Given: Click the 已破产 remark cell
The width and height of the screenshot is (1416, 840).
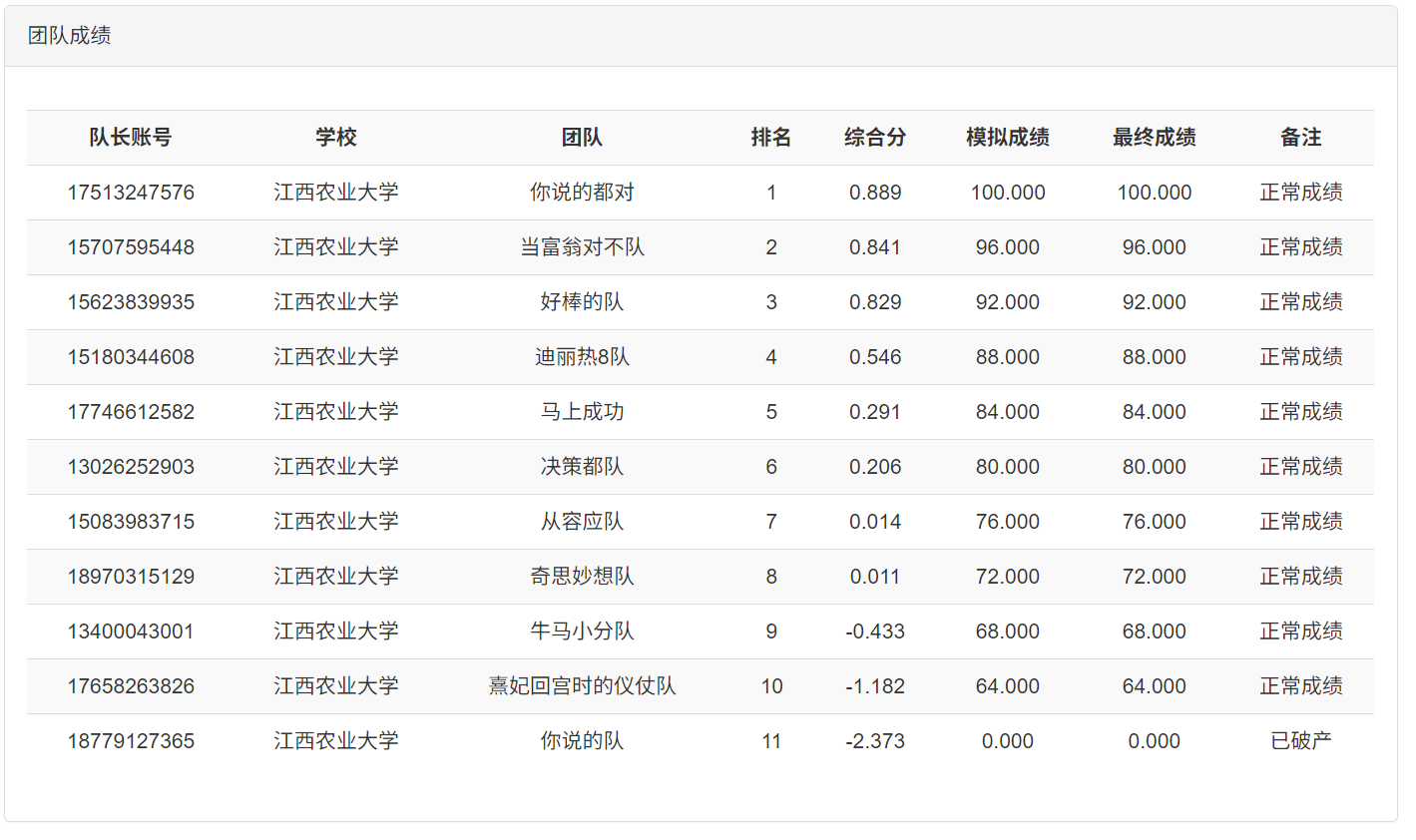Looking at the screenshot, I should point(1301,741).
